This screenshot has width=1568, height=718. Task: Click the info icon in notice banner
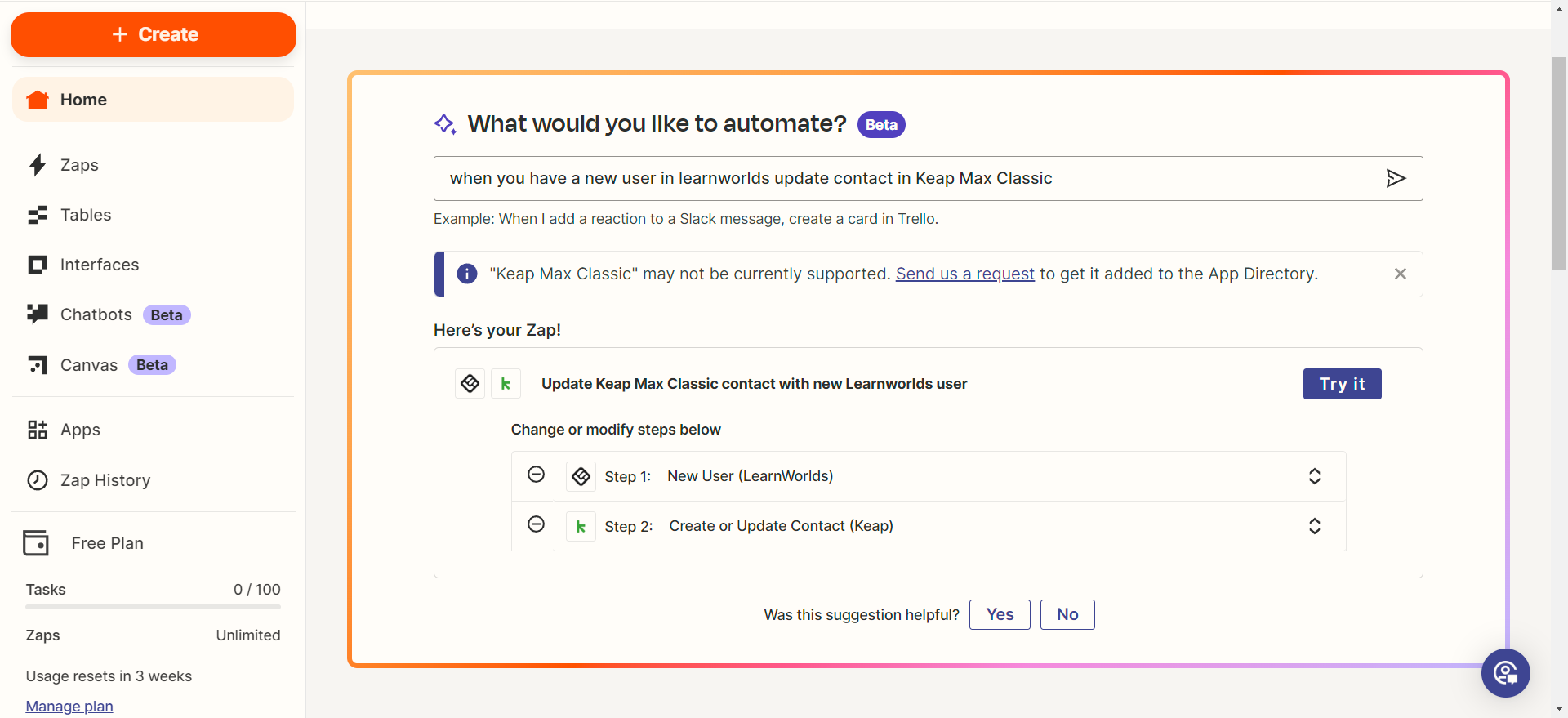click(467, 274)
